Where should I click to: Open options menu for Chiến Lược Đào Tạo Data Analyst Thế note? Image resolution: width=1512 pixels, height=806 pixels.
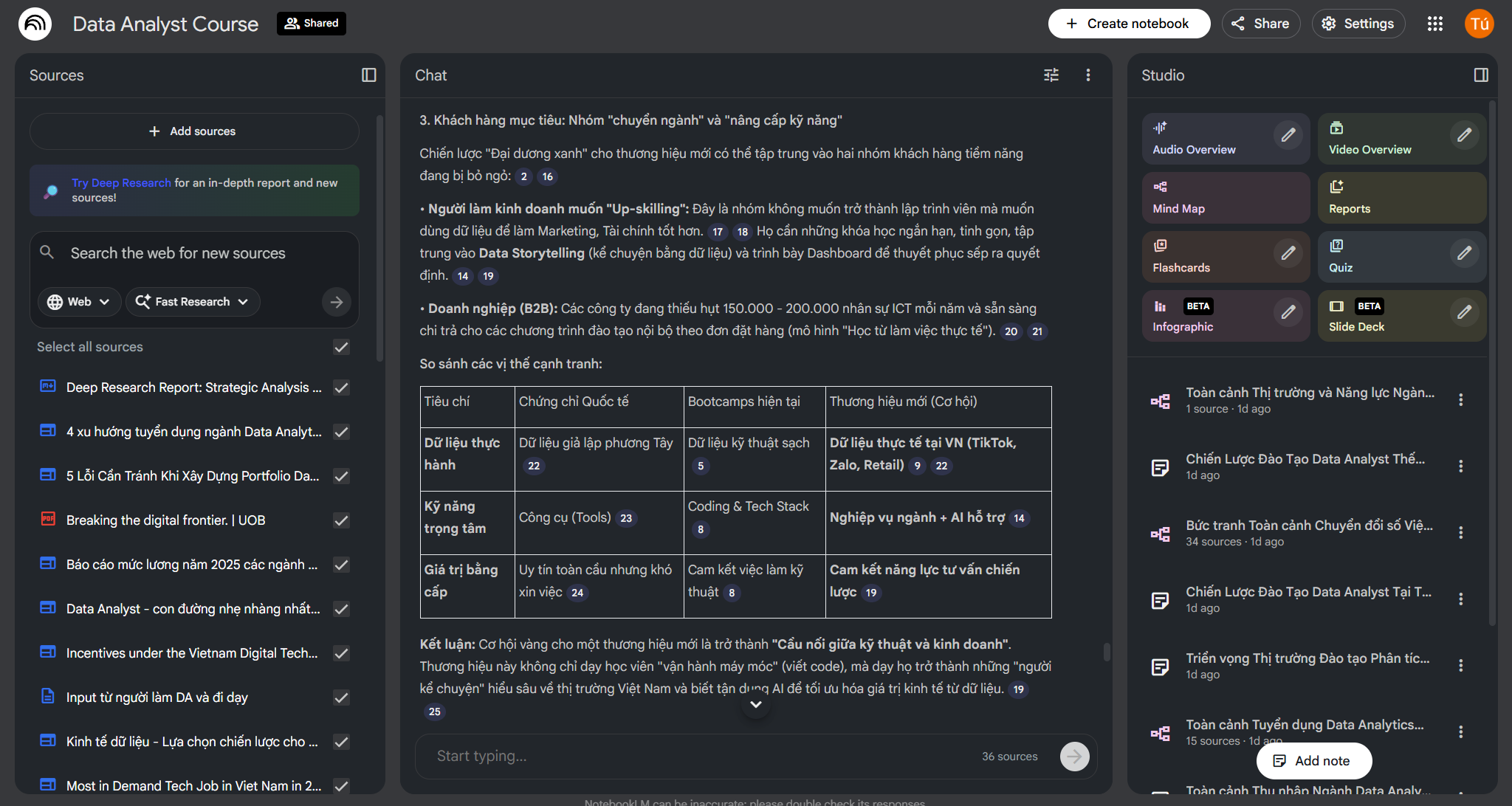1460,466
